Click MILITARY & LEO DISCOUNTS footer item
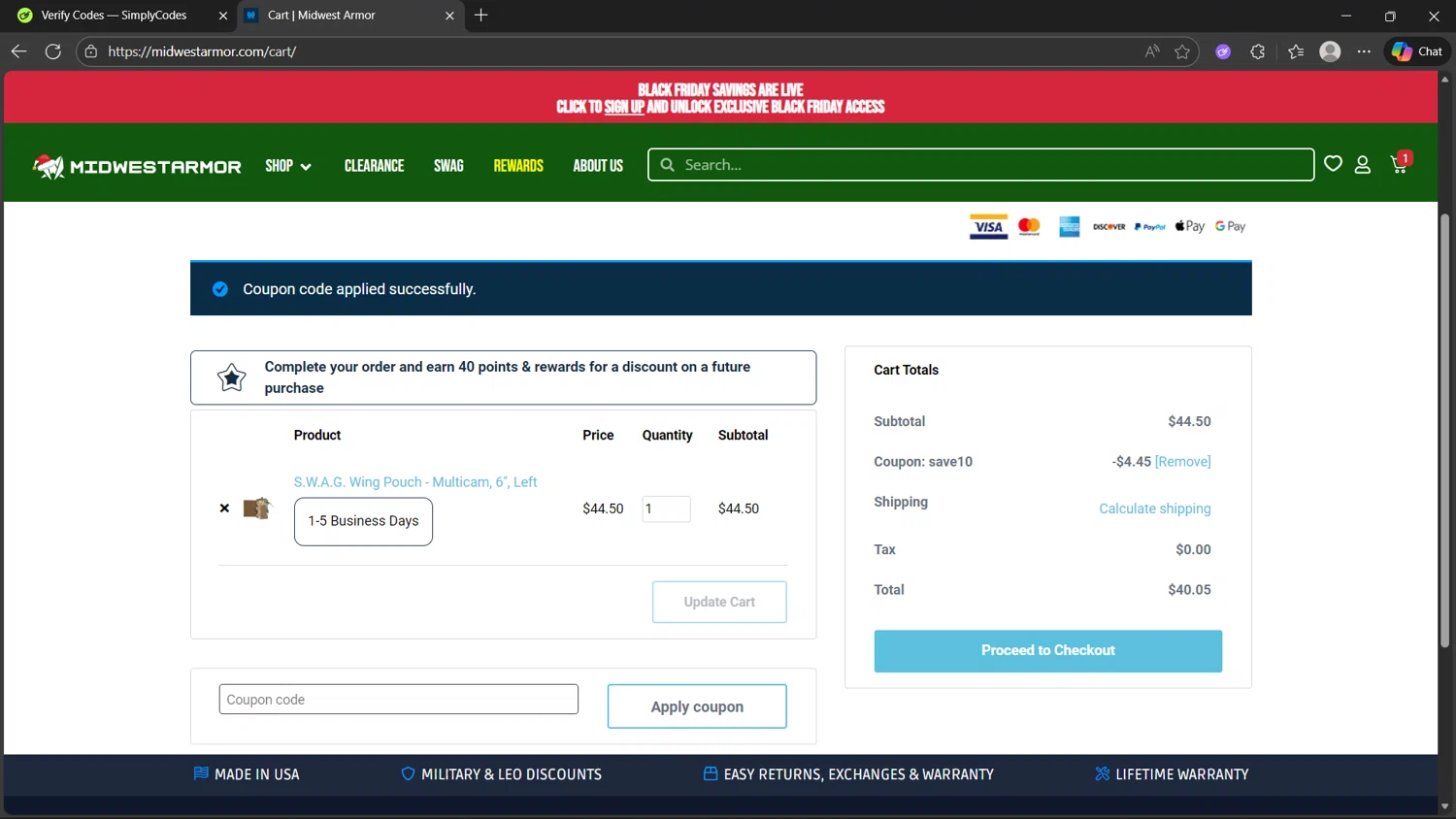Image resolution: width=1456 pixels, height=819 pixels. [502, 774]
